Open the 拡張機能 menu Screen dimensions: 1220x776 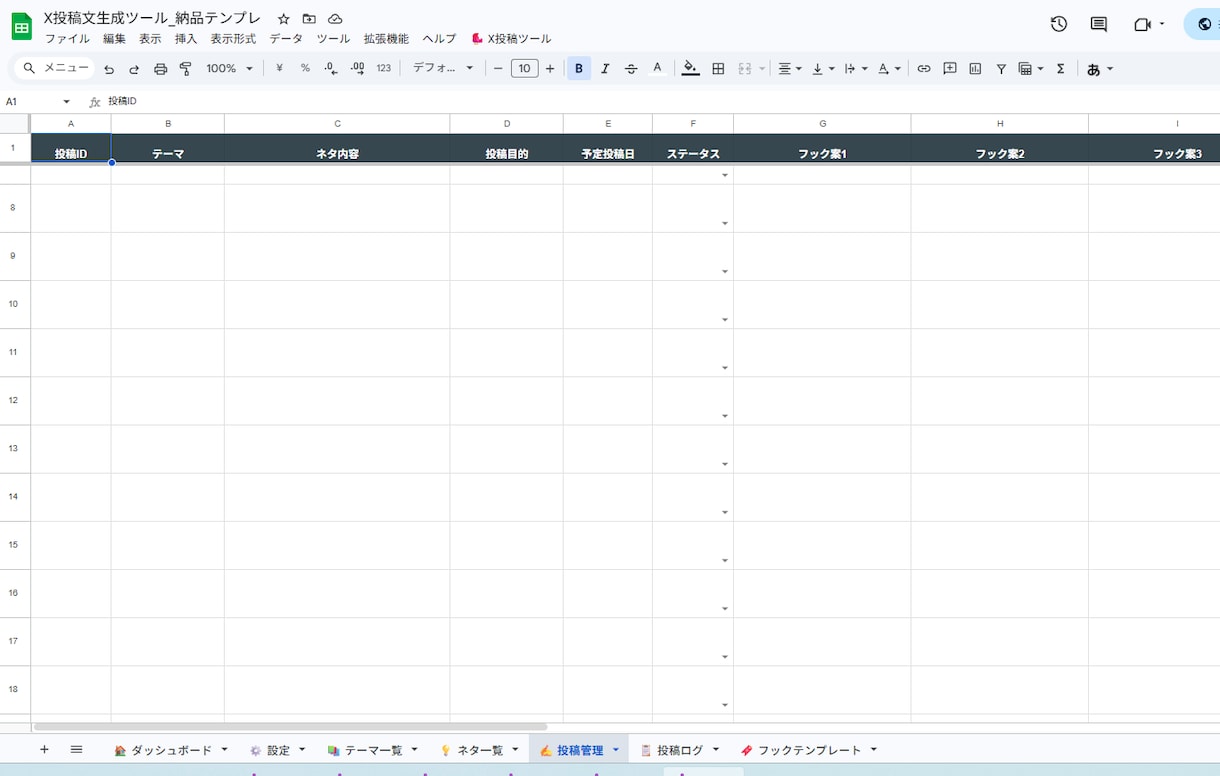[386, 39]
